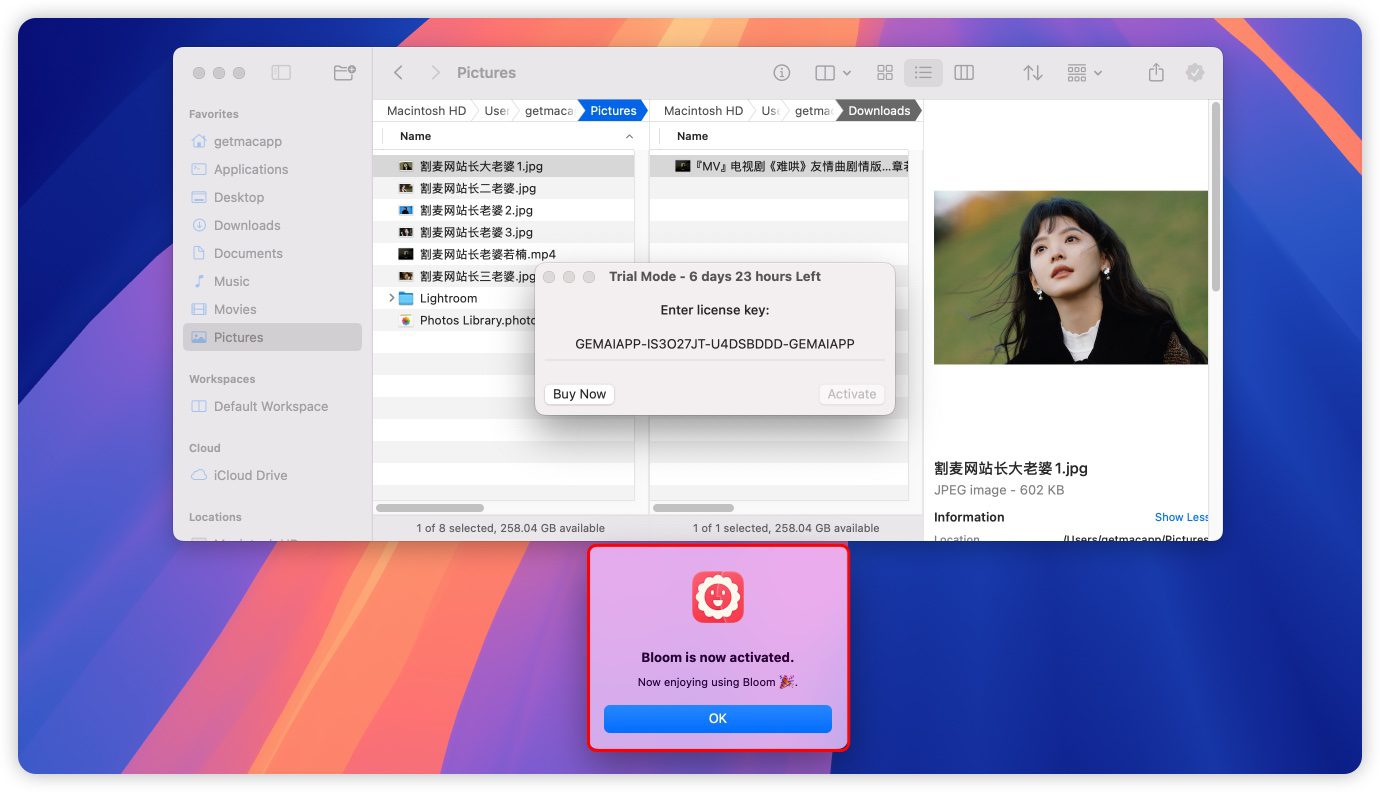Click the license key input field
Viewport: 1380px width, 792px height.
(714, 344)
